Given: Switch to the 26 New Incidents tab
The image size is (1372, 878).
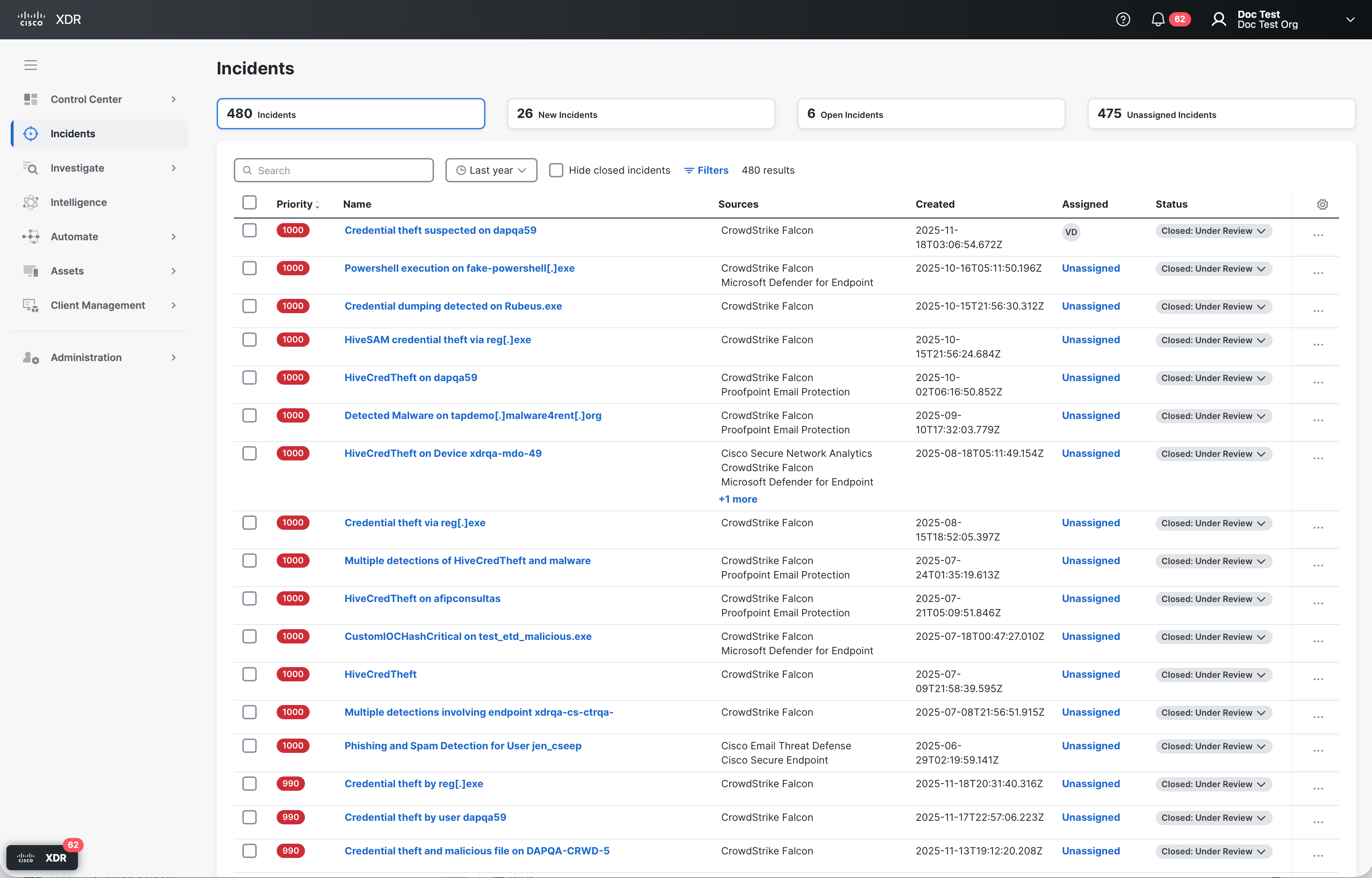Looking at the screenshot, I should coord(641,114).
